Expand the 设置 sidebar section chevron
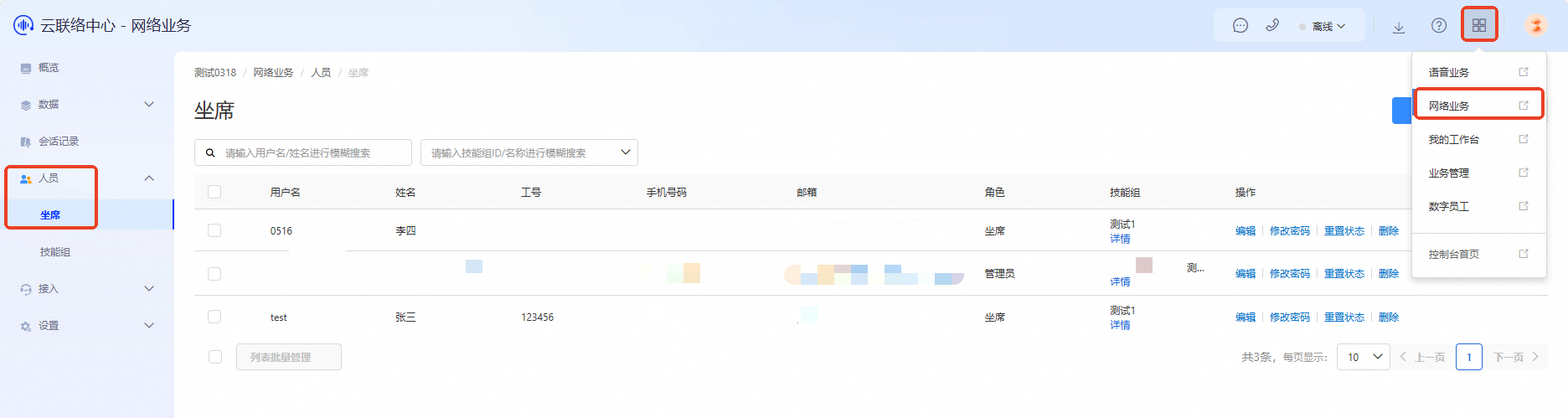Viewport: 1568px width, 418px height. pyautogui.click(x=149, y=326)
